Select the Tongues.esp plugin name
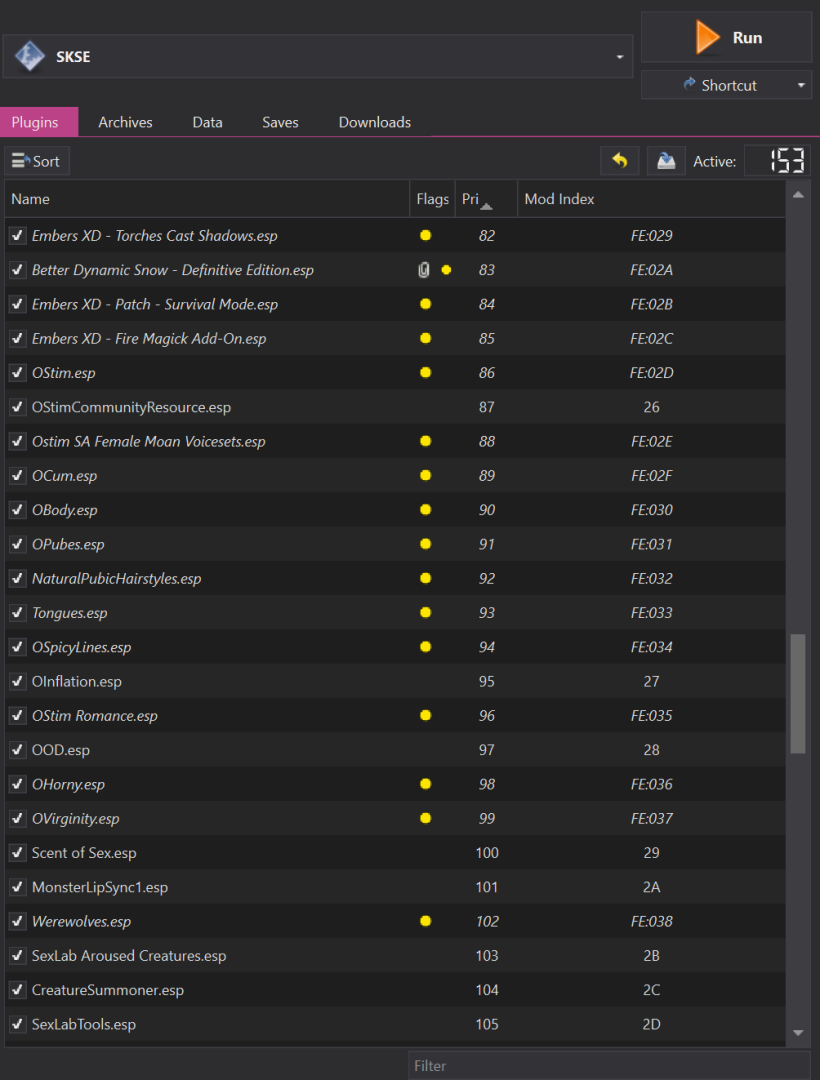Image resolution: width=820 pixels, height=1080 pixels. coord(70,612)
